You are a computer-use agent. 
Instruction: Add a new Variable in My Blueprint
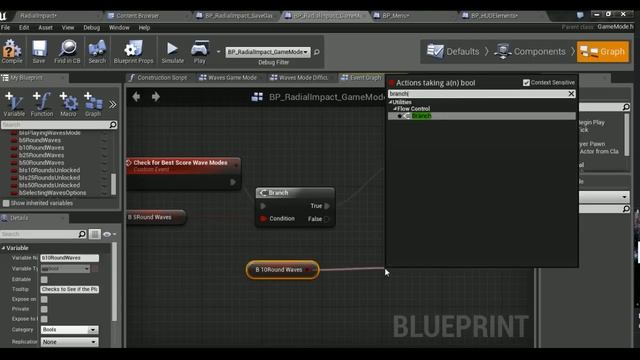(x=14, y=104)
